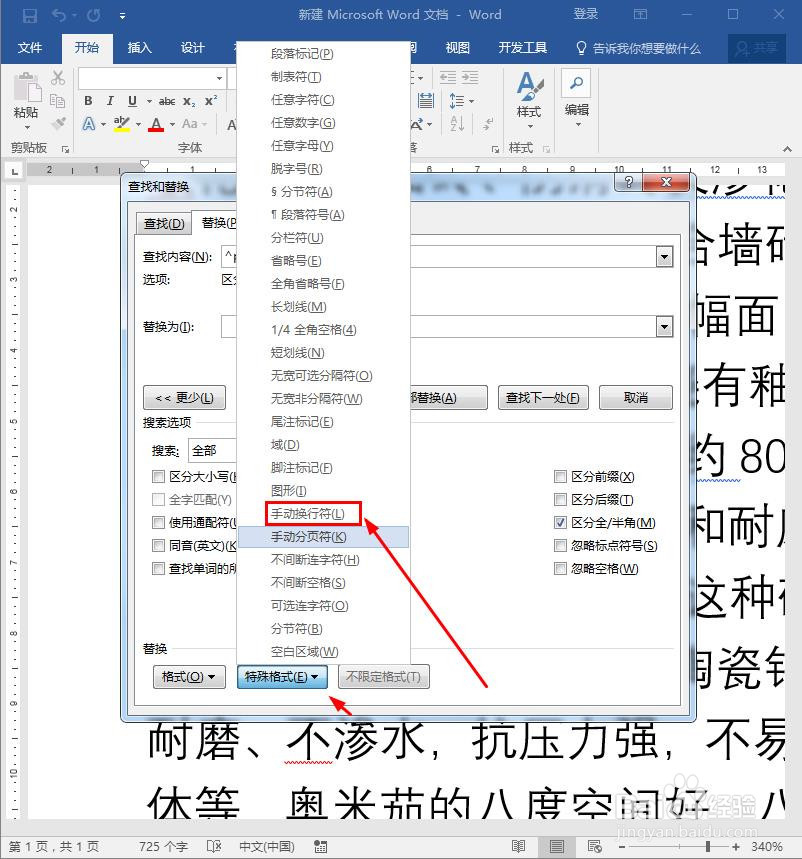Screen dimensions: 802x859
Task: Switch to the 视图 ribbon tab
Action: pyautogui.click(x=457, y=47)
